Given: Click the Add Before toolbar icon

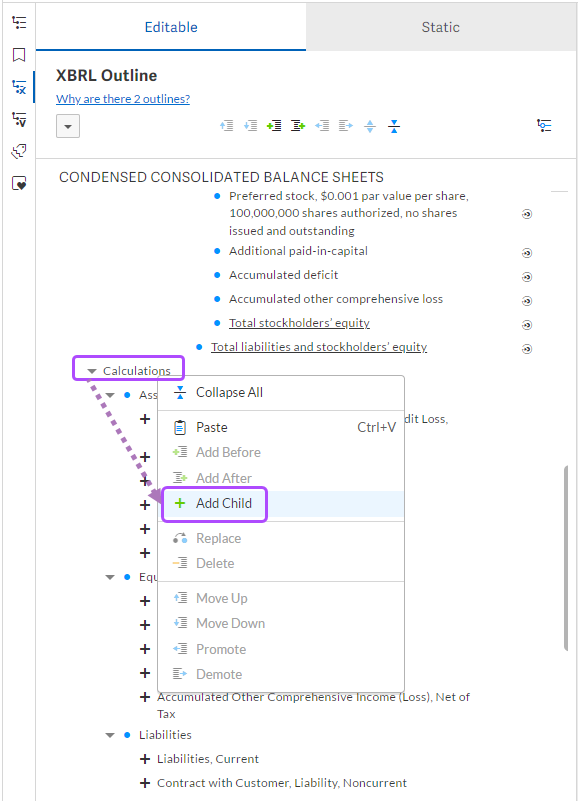Looking at the screenshot, I should point(274,126).
